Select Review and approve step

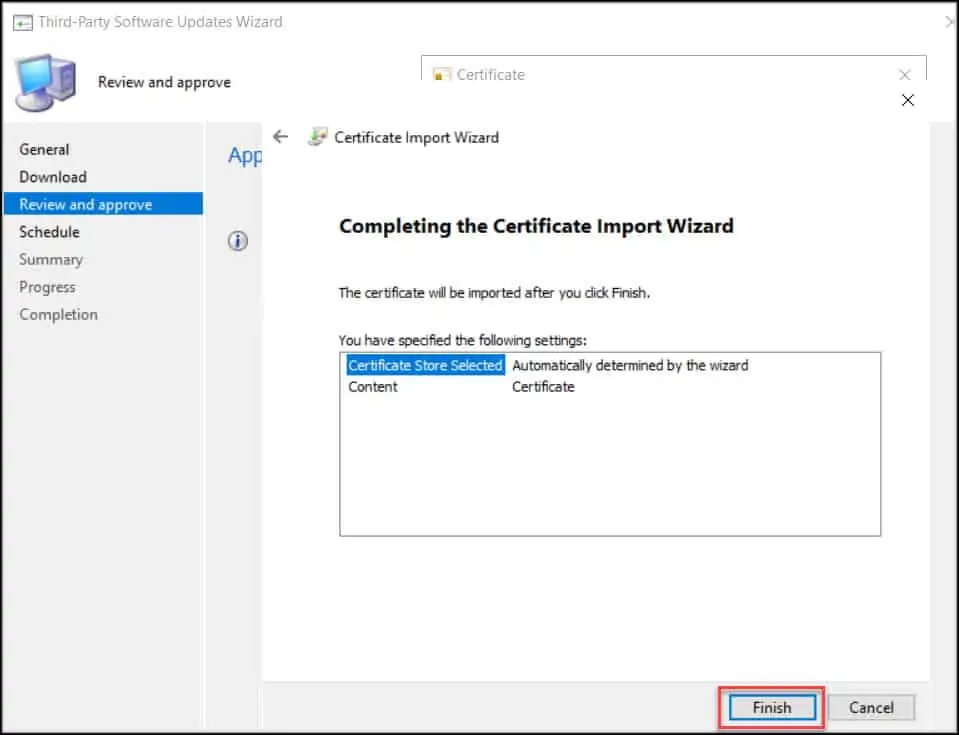tap(103, 204)
